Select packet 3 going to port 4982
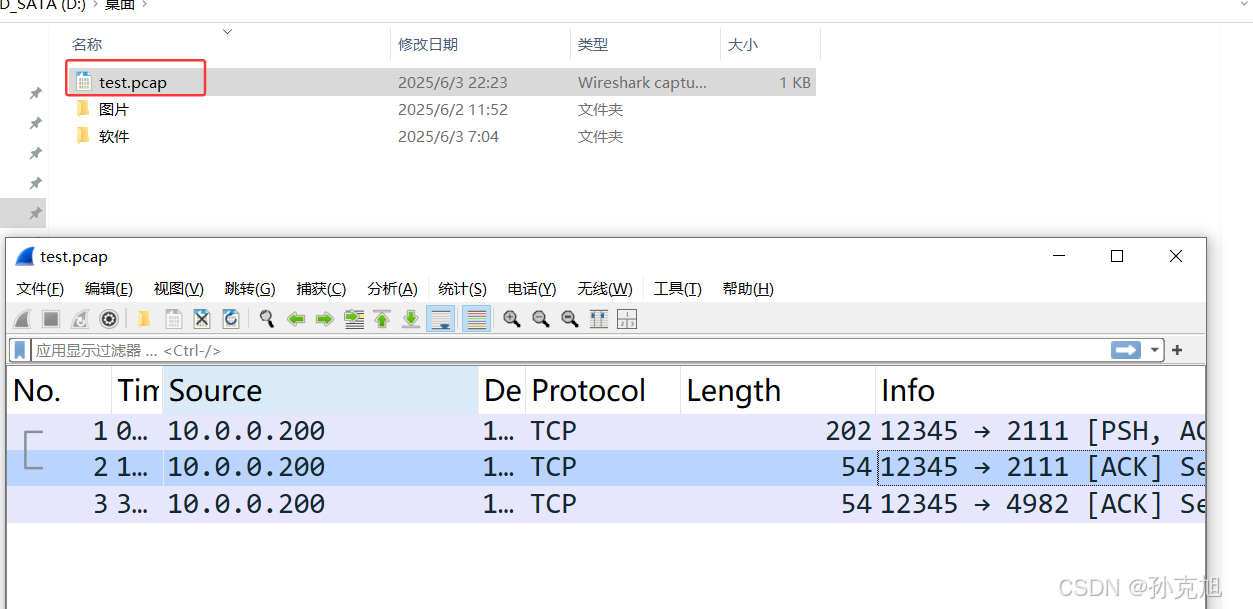This screenshot has height=609, width=1253. click(x=606, y=504)
